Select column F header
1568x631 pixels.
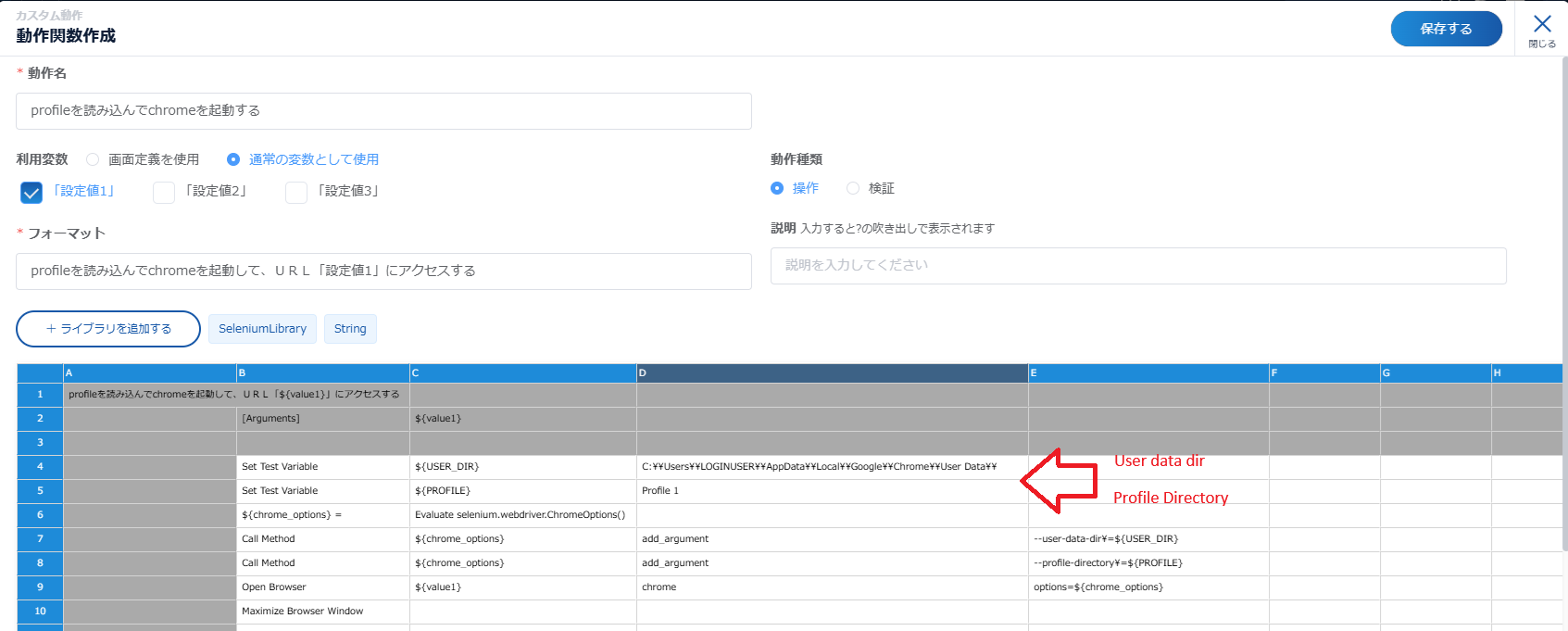[1324, 372]
